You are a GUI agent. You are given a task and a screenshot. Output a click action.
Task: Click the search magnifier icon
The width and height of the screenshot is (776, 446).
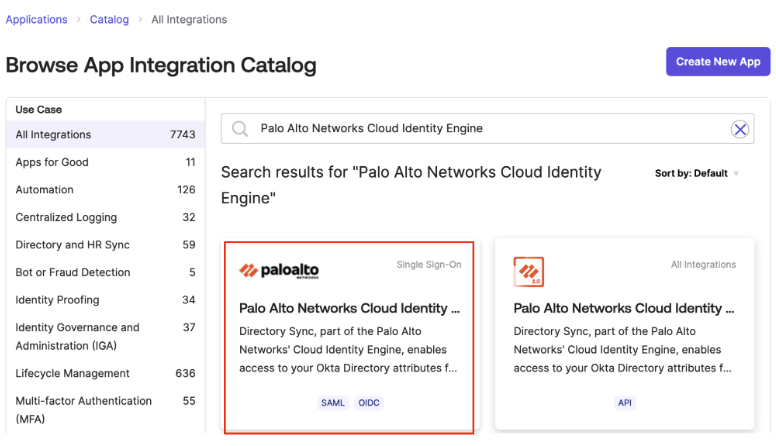coord(240,129)
